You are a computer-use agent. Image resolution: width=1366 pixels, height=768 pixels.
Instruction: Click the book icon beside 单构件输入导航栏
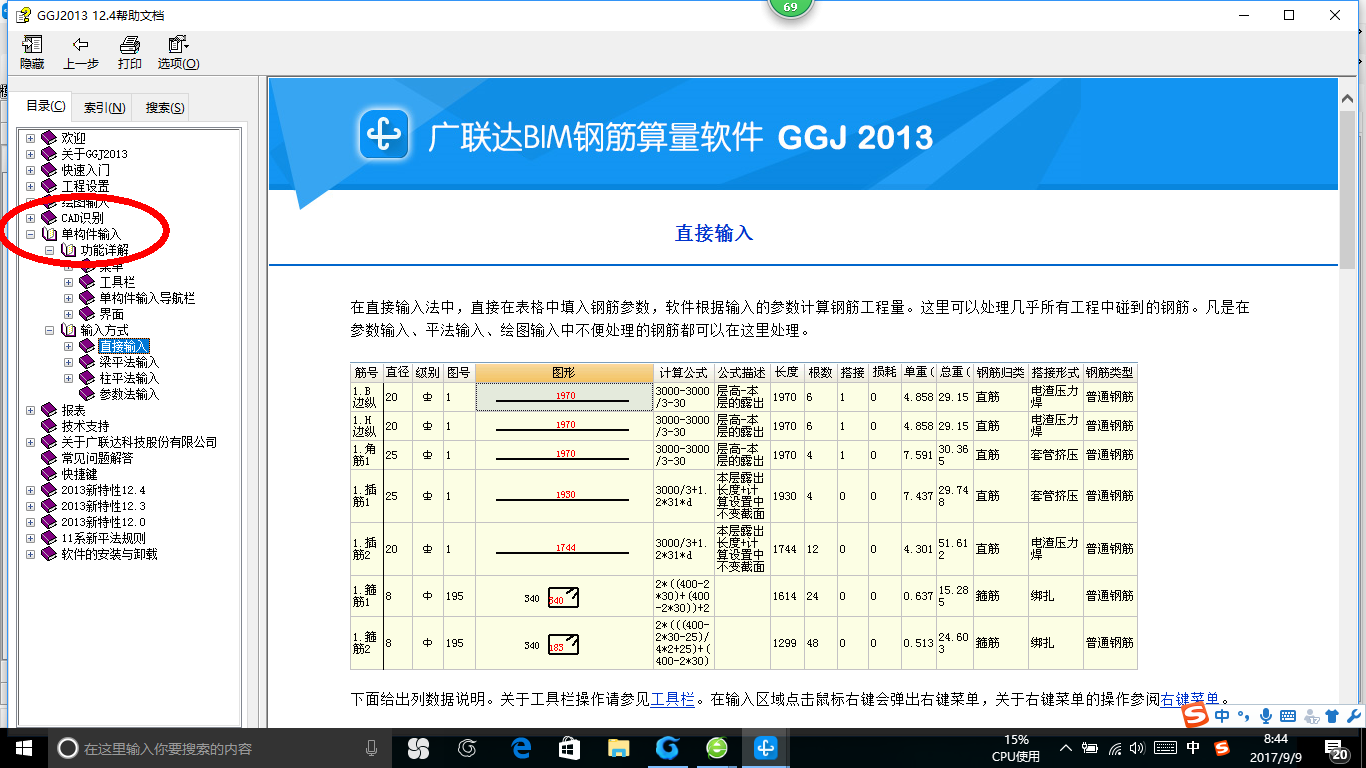click(87, 298)
